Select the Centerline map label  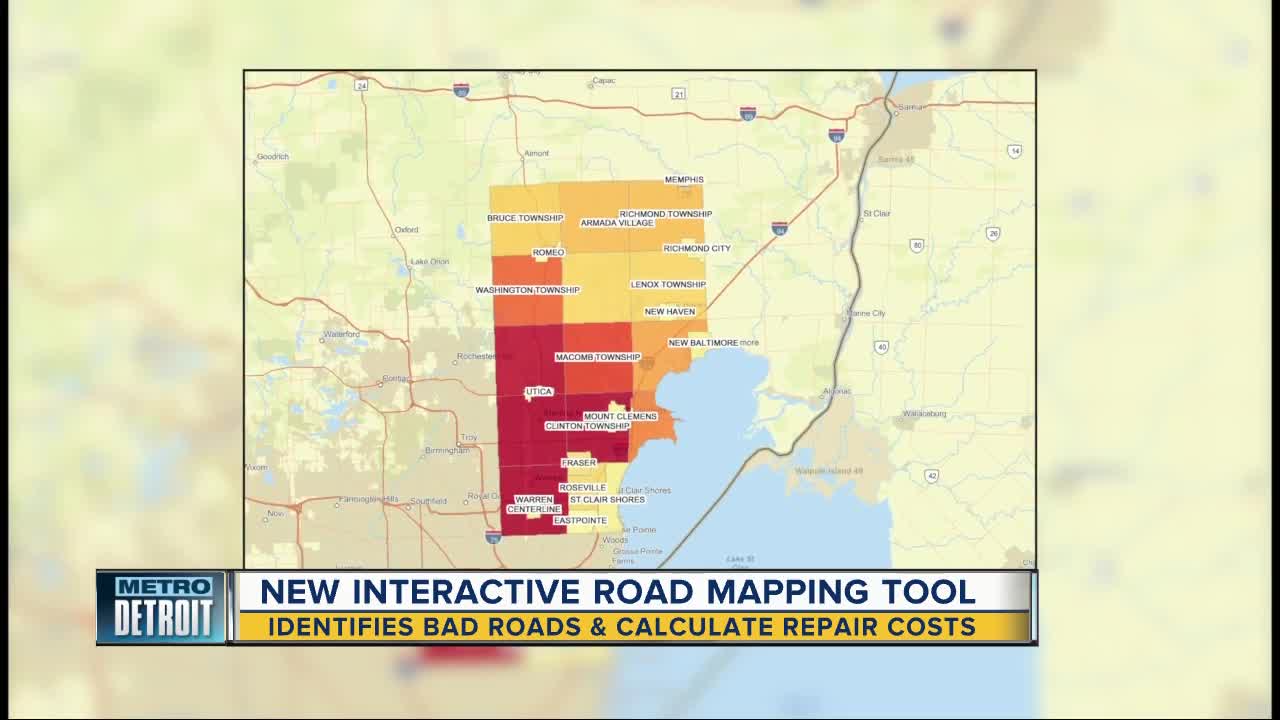[534, 510]
